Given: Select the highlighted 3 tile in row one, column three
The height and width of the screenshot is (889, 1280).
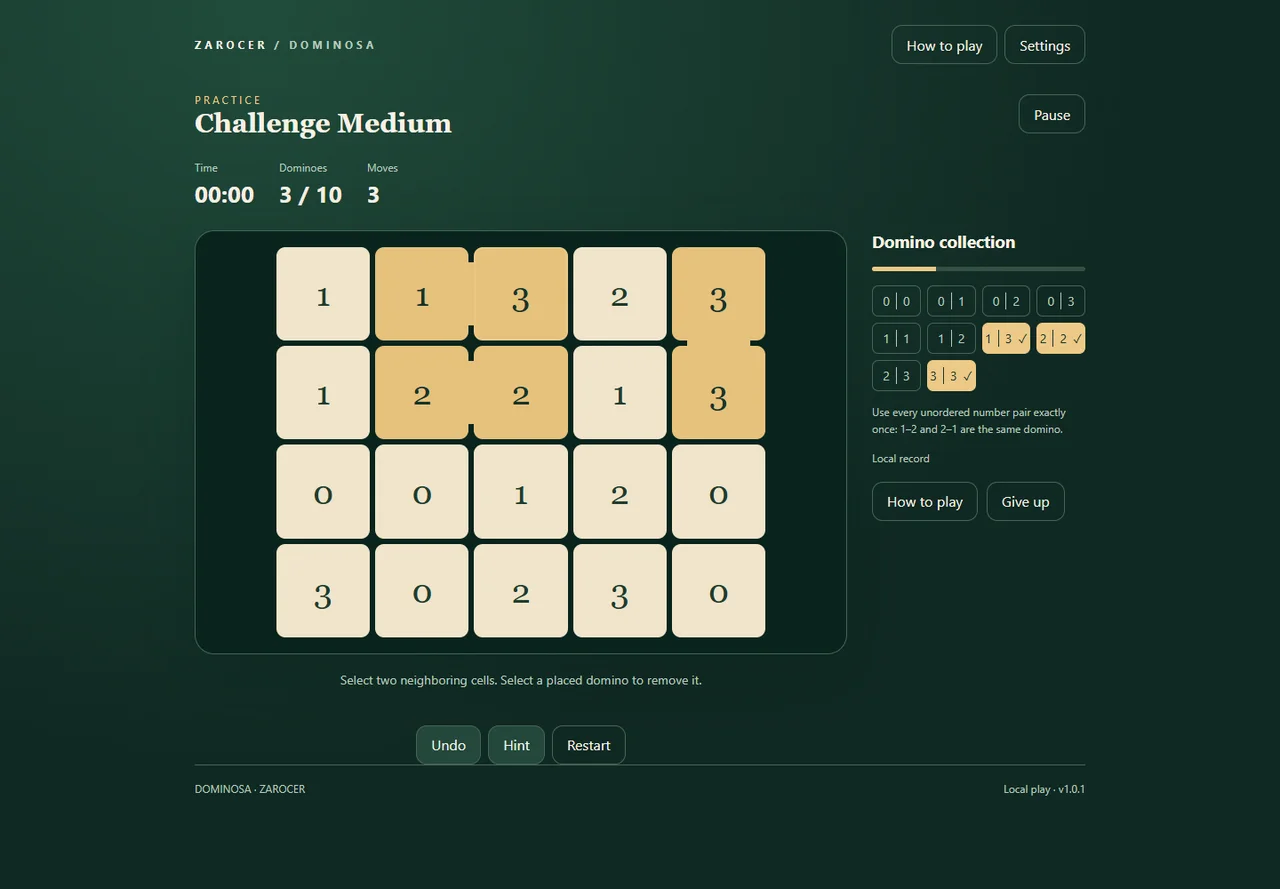Looking at the screenshot, I should pos(521,294).
